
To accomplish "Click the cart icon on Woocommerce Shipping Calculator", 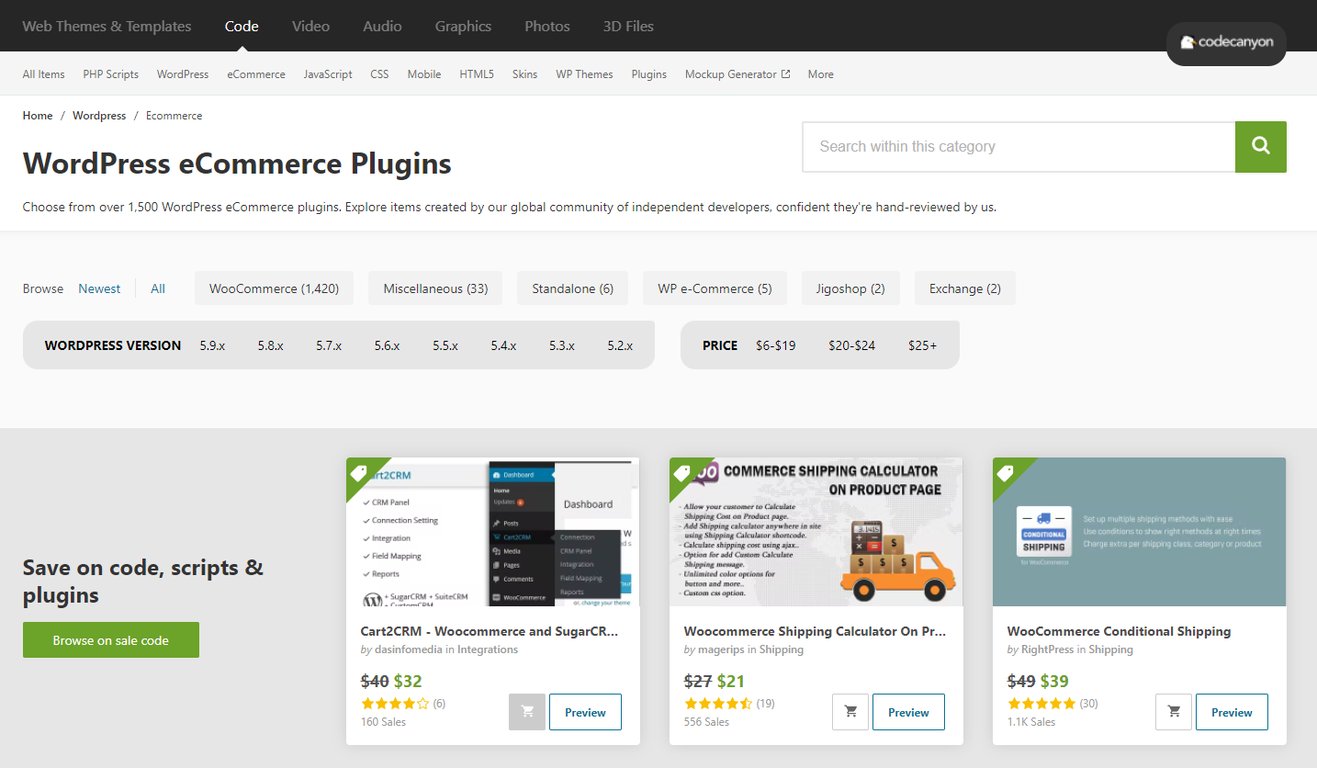I will click(850, 711).
